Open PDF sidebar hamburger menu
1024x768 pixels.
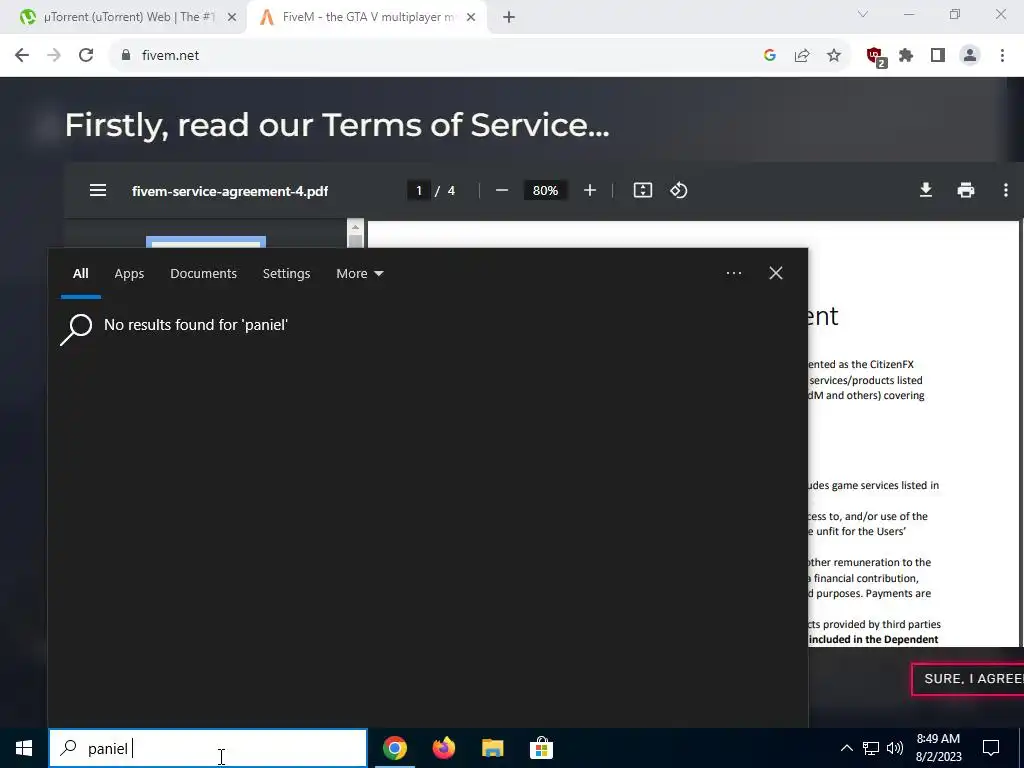click(x=98, y=190)
